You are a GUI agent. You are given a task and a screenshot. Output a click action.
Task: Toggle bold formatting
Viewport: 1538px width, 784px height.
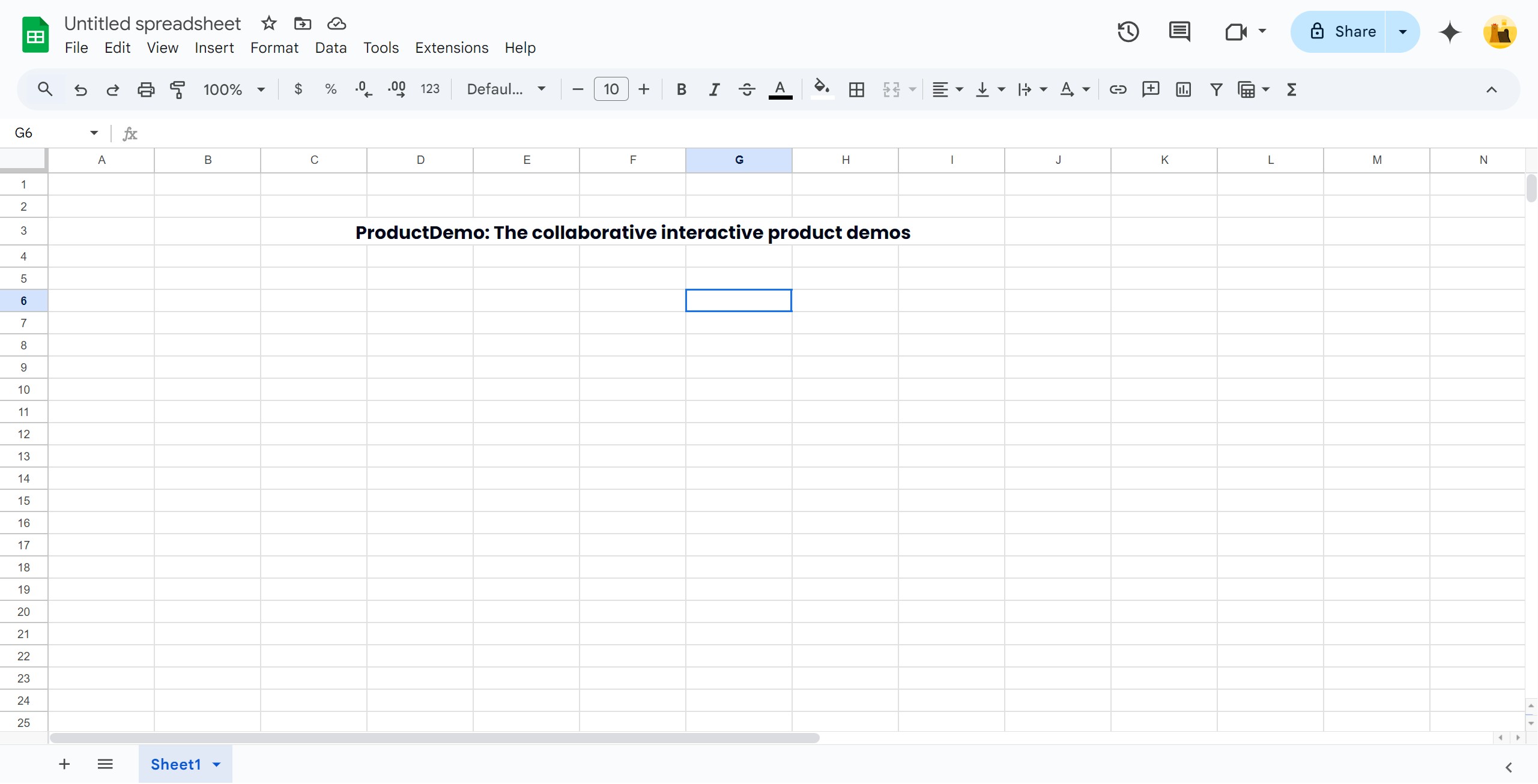[681, 89]
